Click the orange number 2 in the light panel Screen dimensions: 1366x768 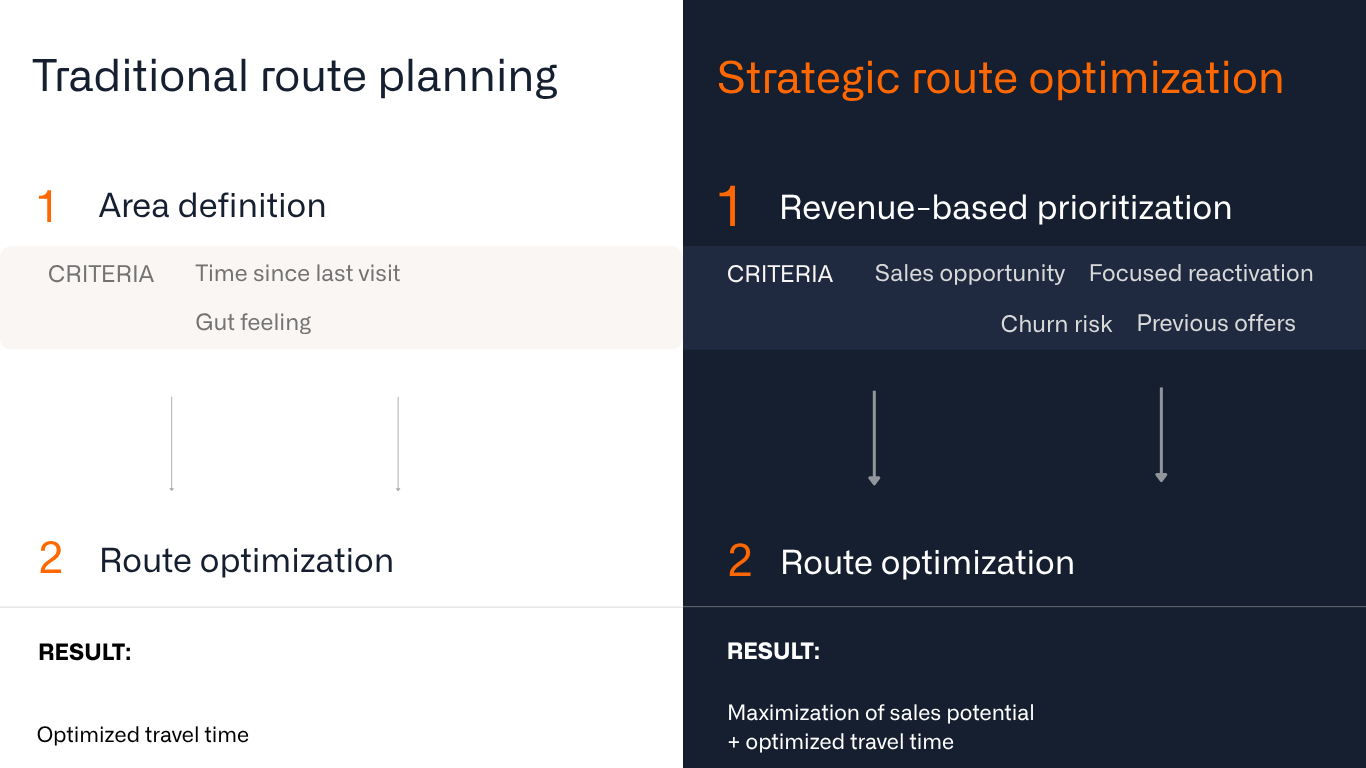50,559
